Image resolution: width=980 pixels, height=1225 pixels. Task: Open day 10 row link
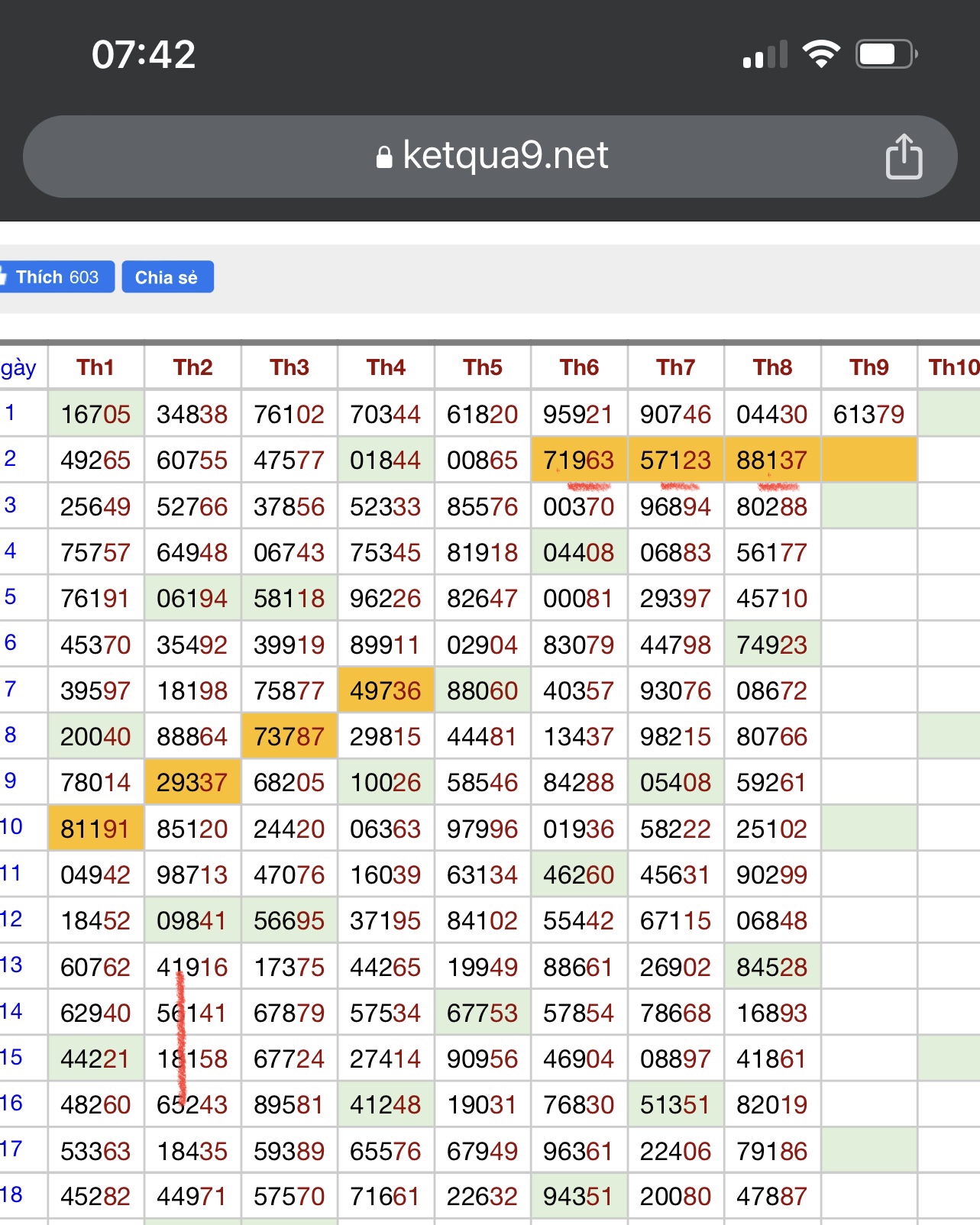11,826
